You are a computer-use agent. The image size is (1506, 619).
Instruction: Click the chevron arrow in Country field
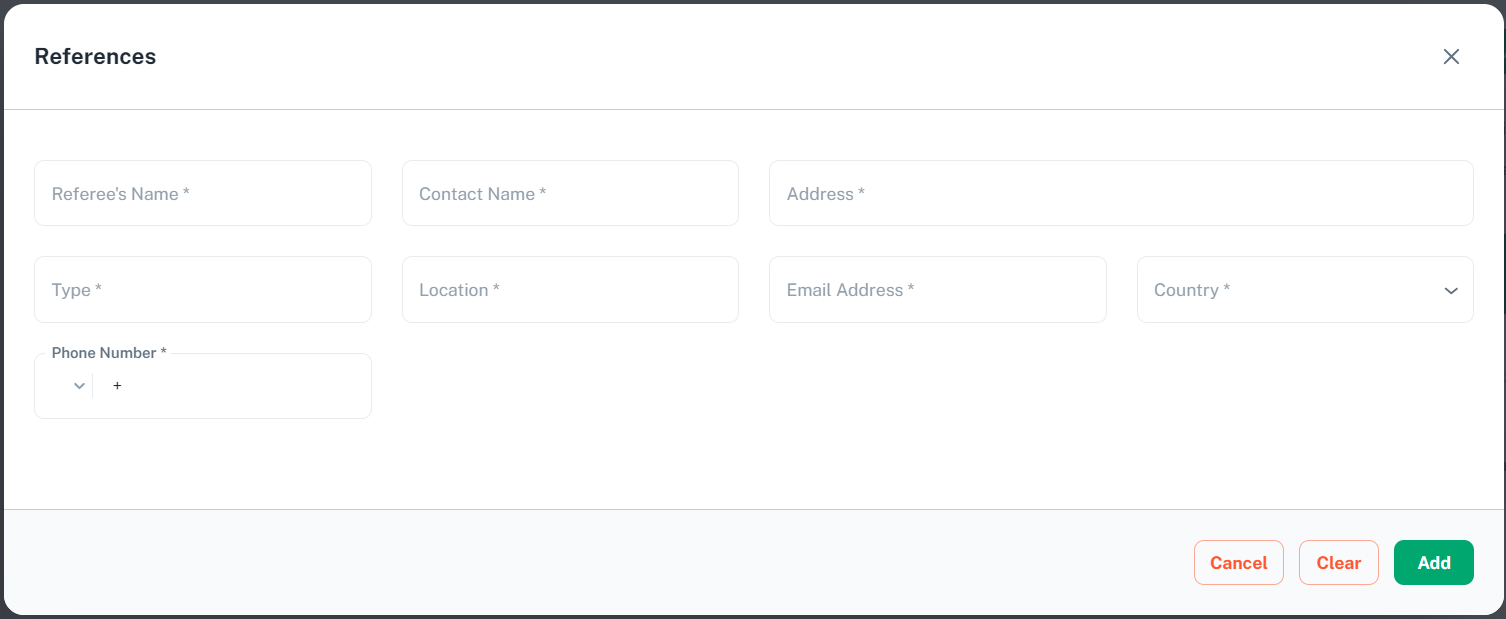(x=1451, y=291)
